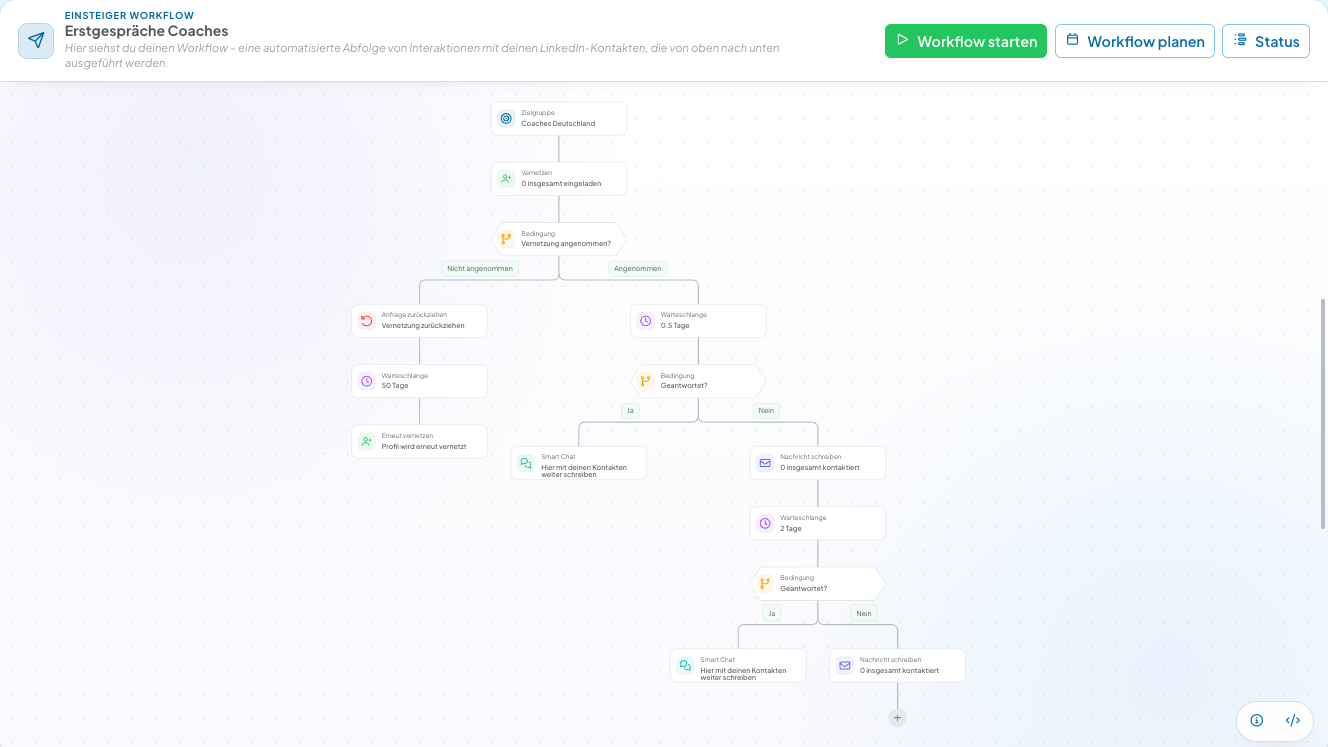
Task: Start the workflow with Workflow starten
Action: (966, 41)
